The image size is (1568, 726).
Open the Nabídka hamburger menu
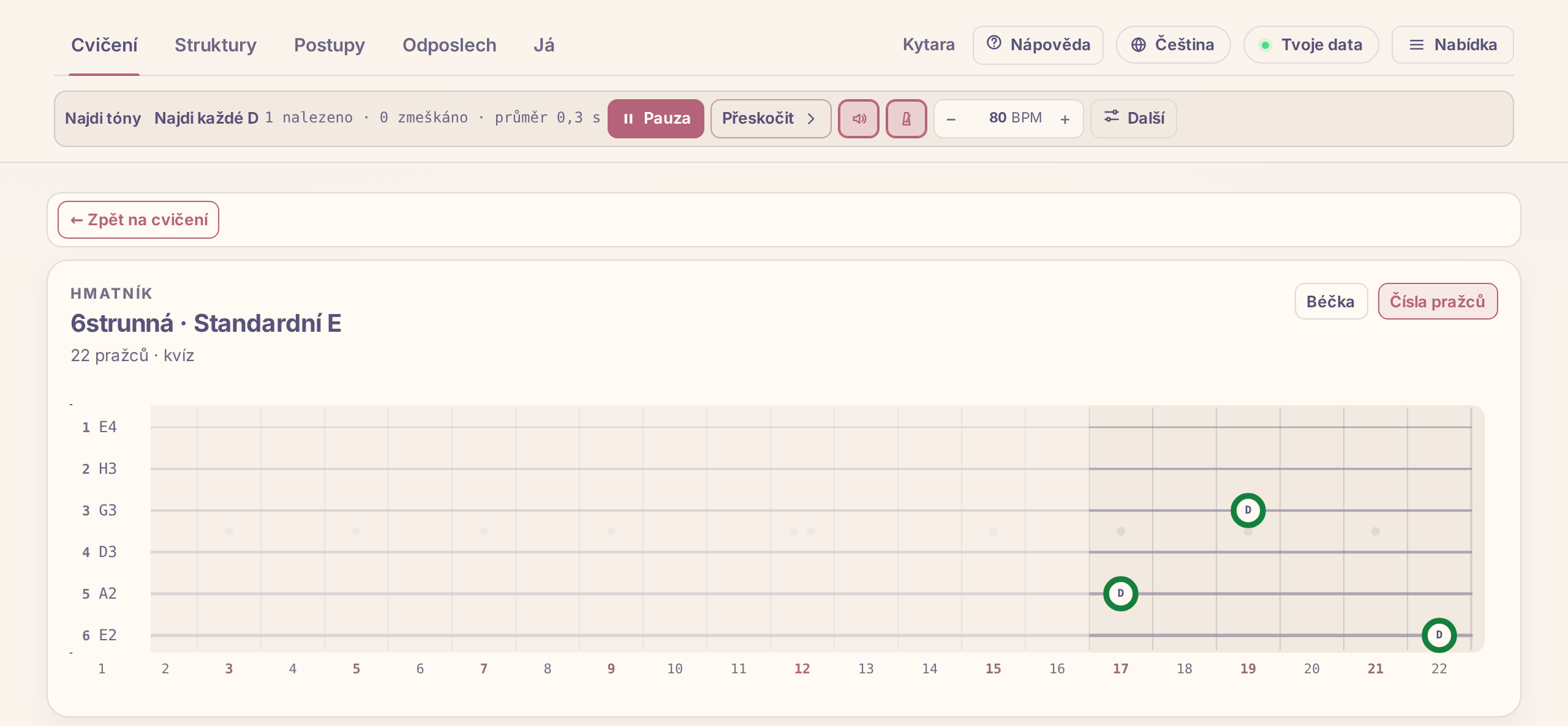(x=1453, y=45)
